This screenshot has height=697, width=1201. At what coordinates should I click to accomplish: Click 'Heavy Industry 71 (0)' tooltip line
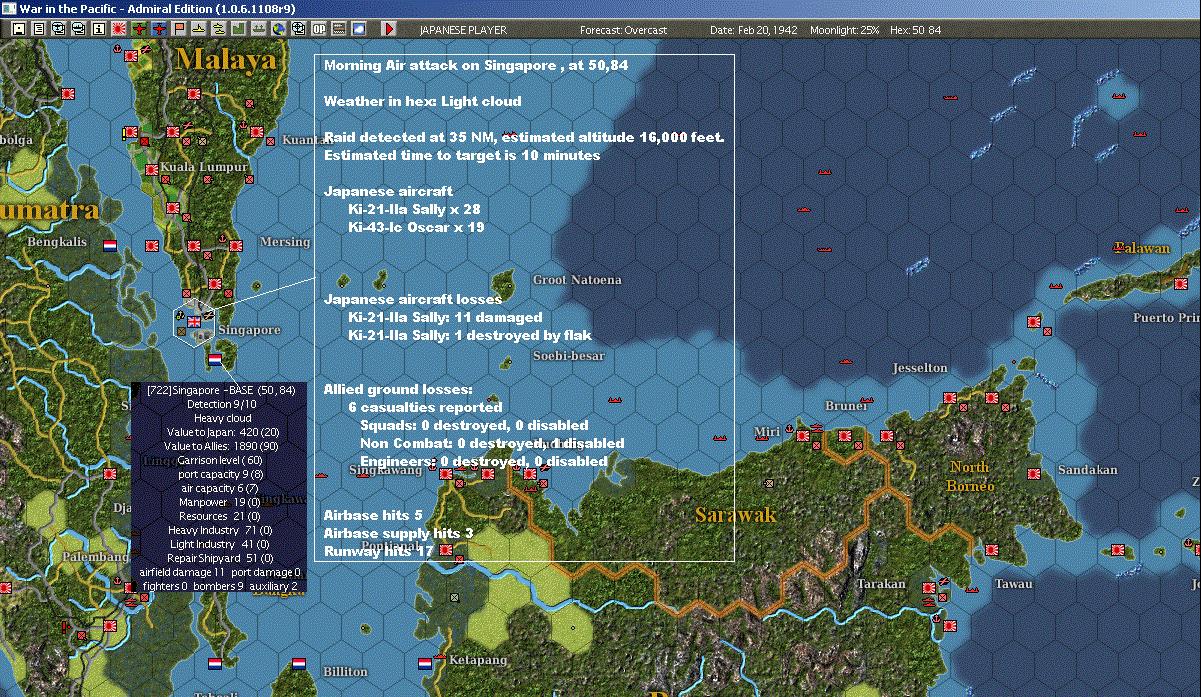(219, 529)
